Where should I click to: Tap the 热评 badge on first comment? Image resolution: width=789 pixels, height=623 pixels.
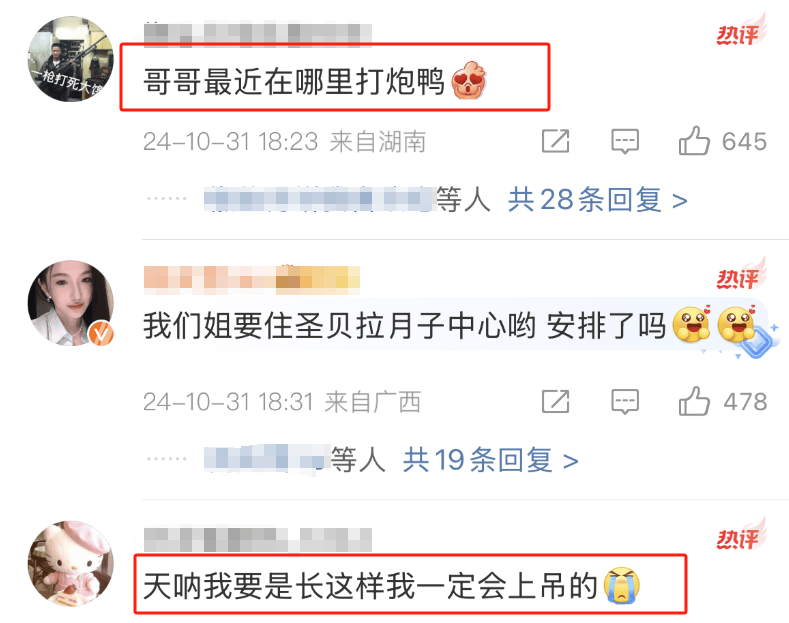tap(741, 31)
